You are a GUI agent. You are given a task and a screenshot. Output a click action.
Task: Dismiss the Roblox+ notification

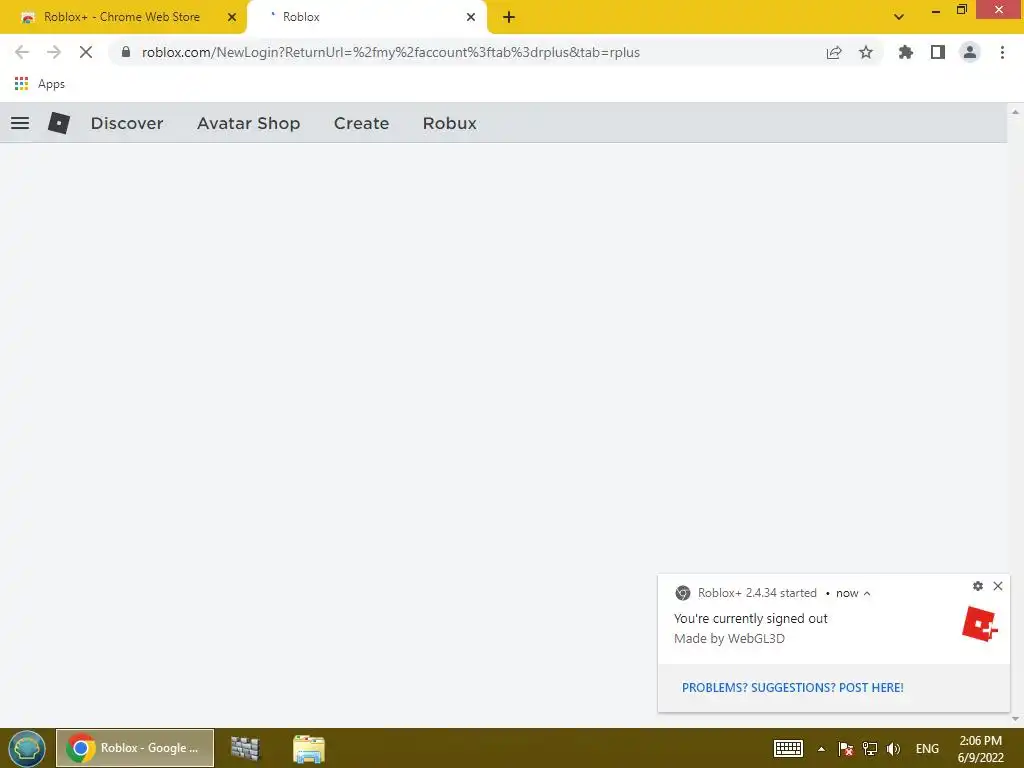998,586
